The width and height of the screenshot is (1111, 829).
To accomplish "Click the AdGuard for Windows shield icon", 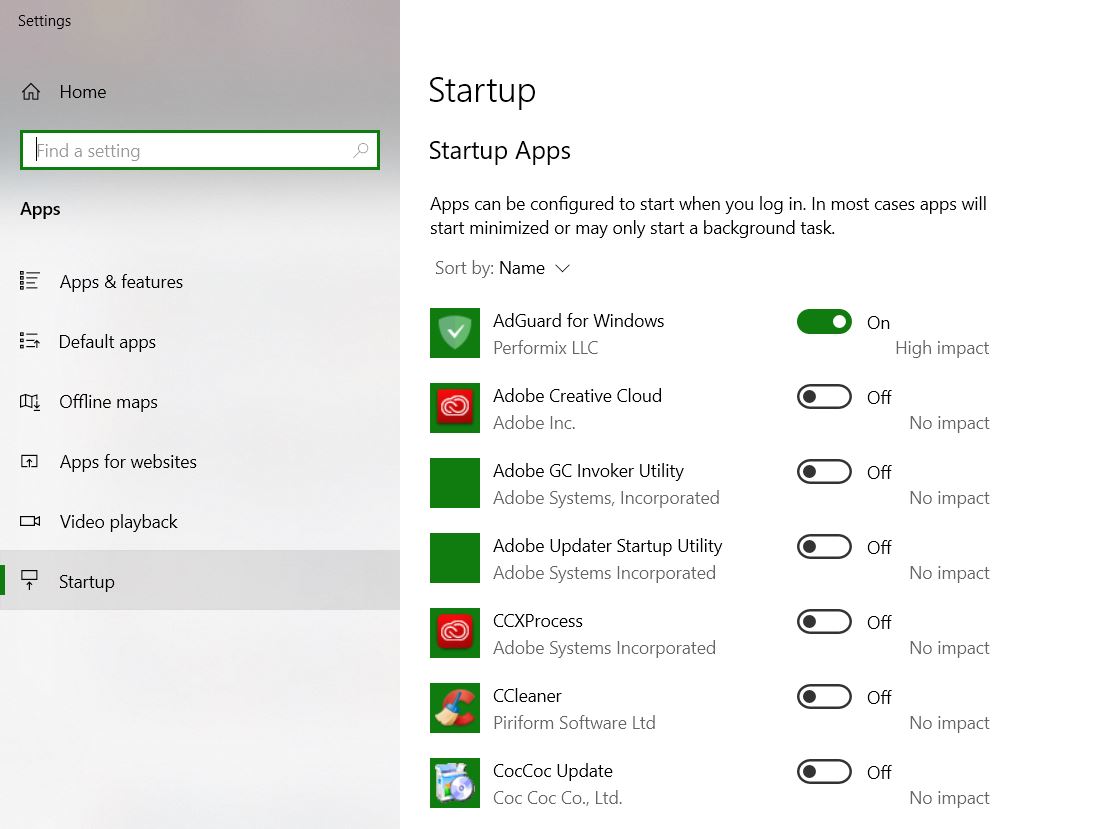I will 455,333.
